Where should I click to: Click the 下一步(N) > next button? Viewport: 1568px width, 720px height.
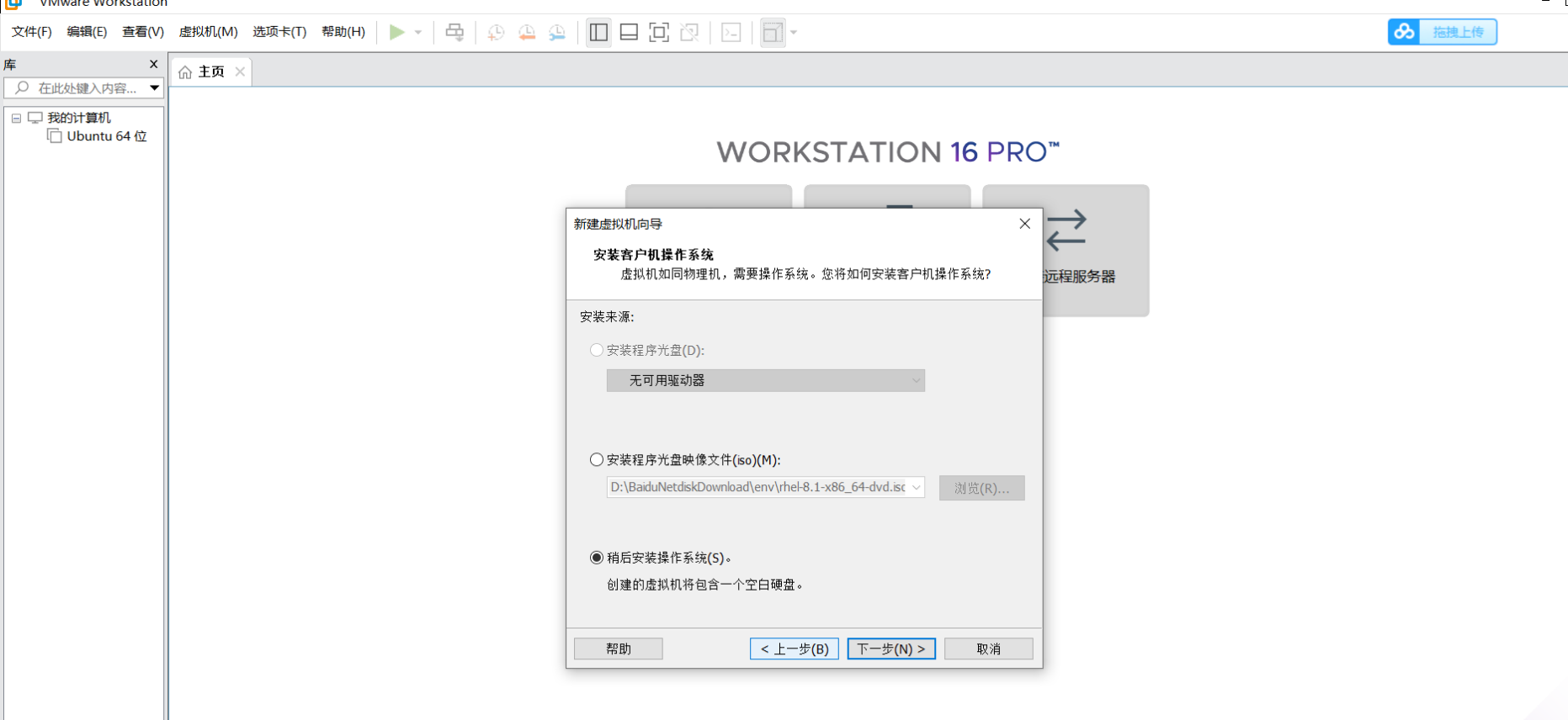[x=891, y=649]
